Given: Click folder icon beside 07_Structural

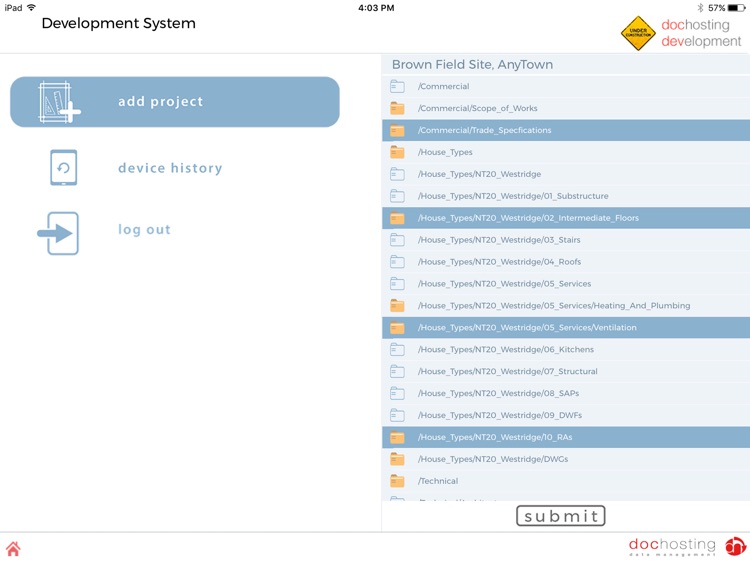Looking at the screenshot, I should (397, 372).
